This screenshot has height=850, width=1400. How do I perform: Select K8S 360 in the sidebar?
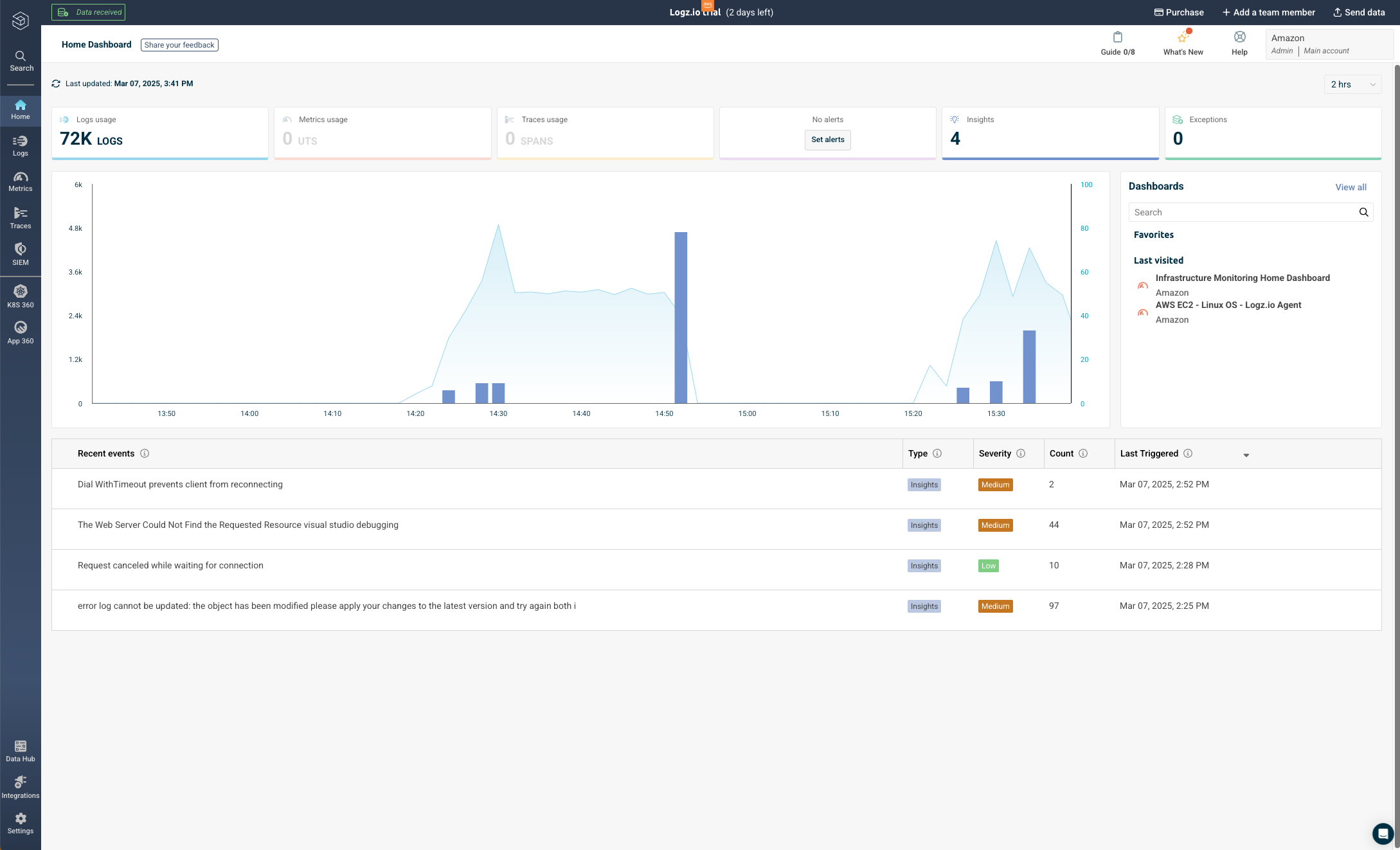[21, 296]
